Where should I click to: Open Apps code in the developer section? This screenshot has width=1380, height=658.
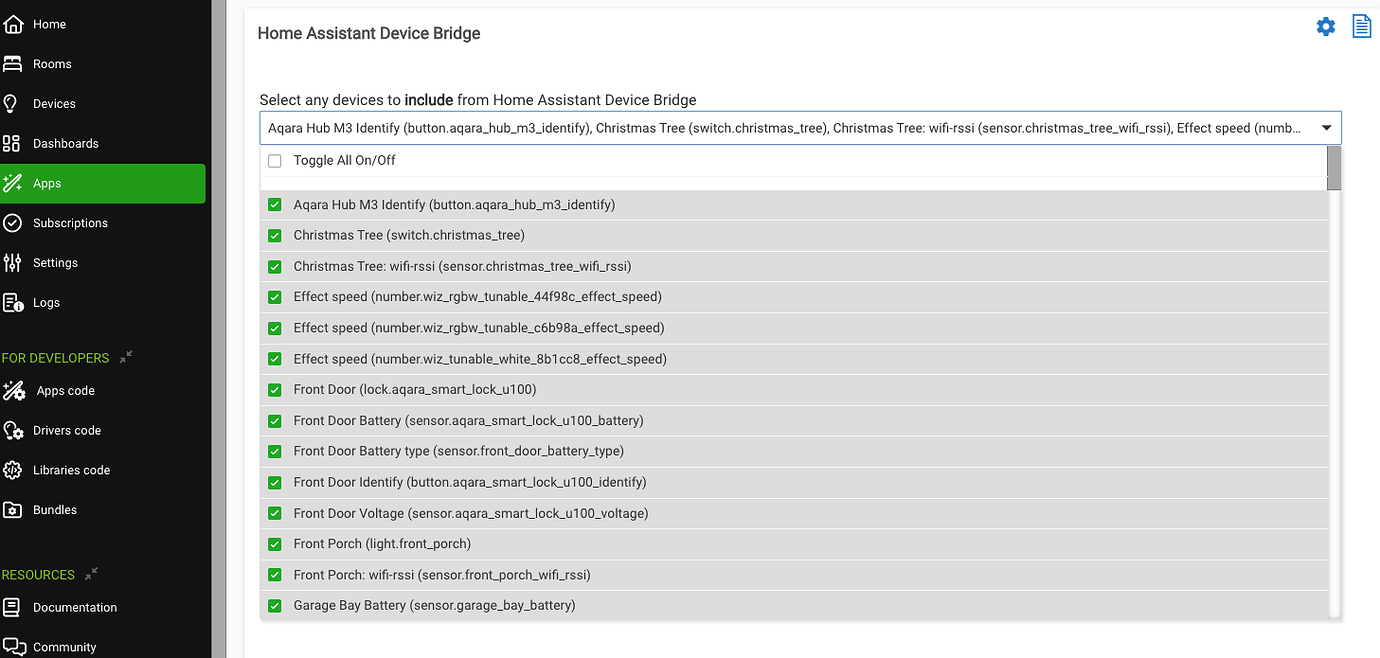14,390
